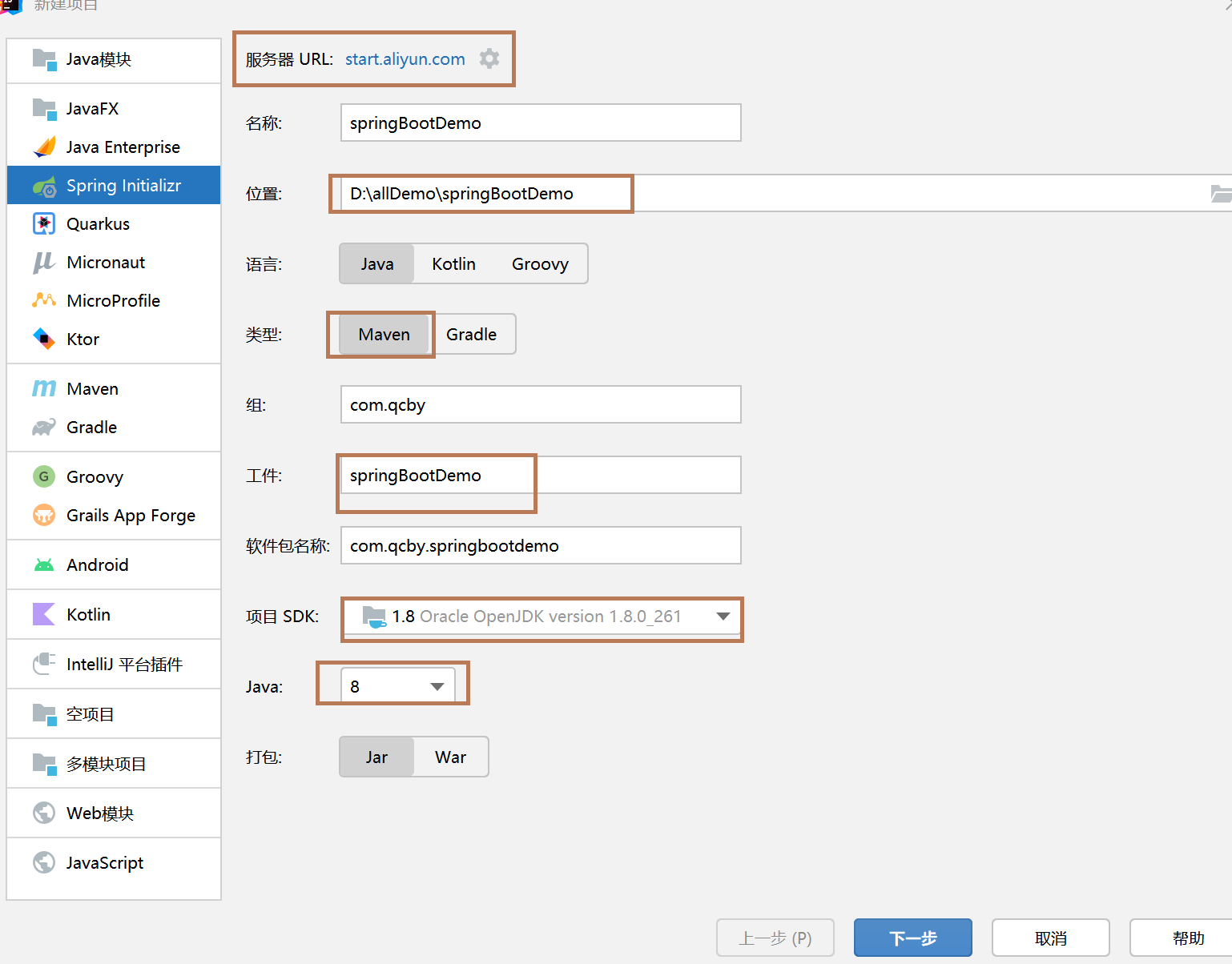Select War packaging
The width and height of the screenshot is (1232, 964).
click(451, 757)
